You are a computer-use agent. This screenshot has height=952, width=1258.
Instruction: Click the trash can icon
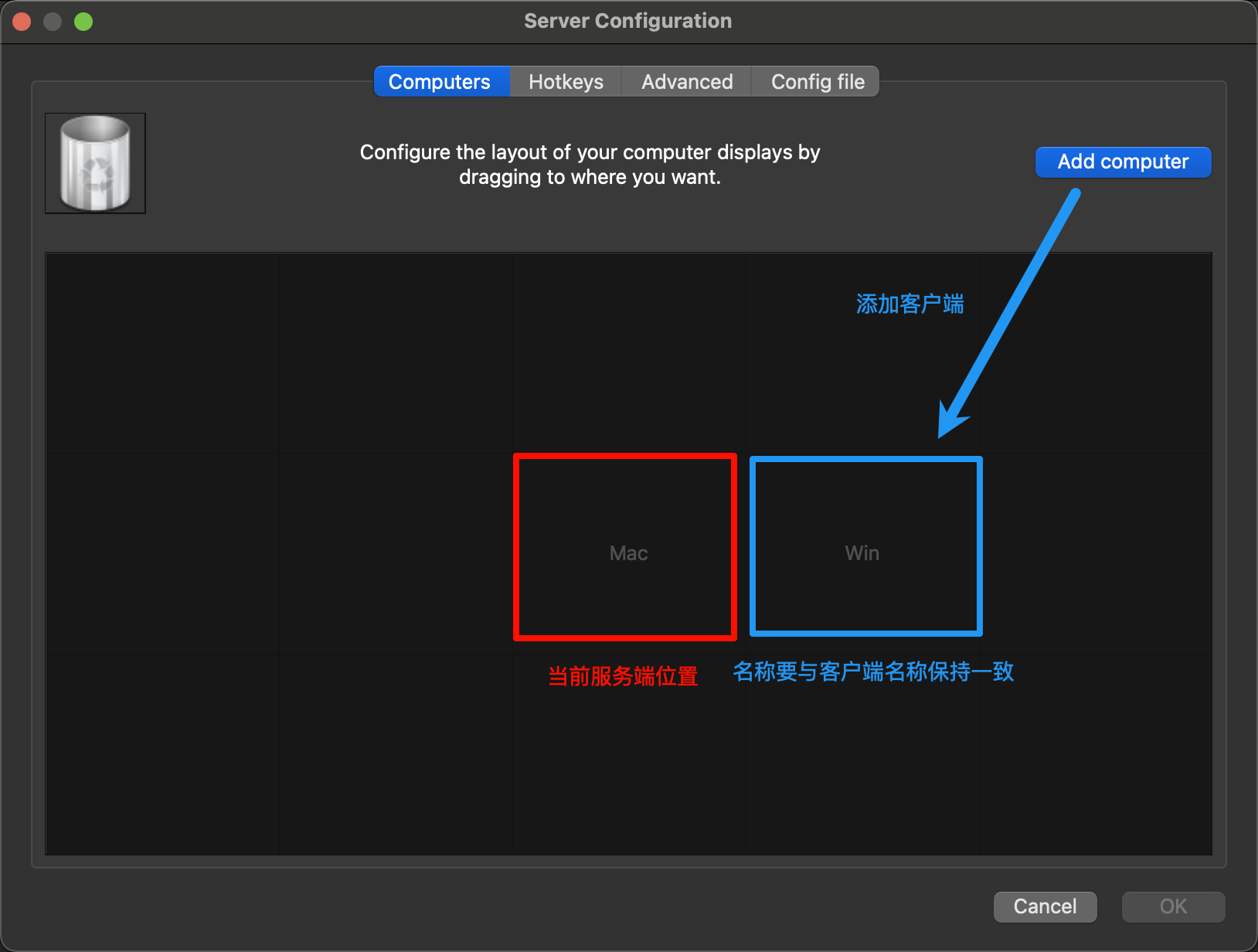[x=95, y=163]
